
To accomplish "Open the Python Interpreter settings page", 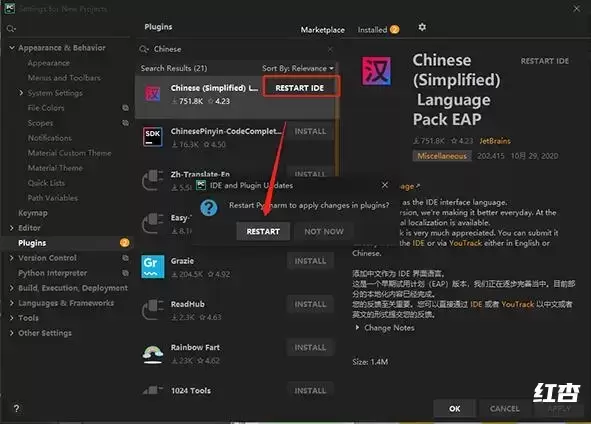I will click(52, 273).
